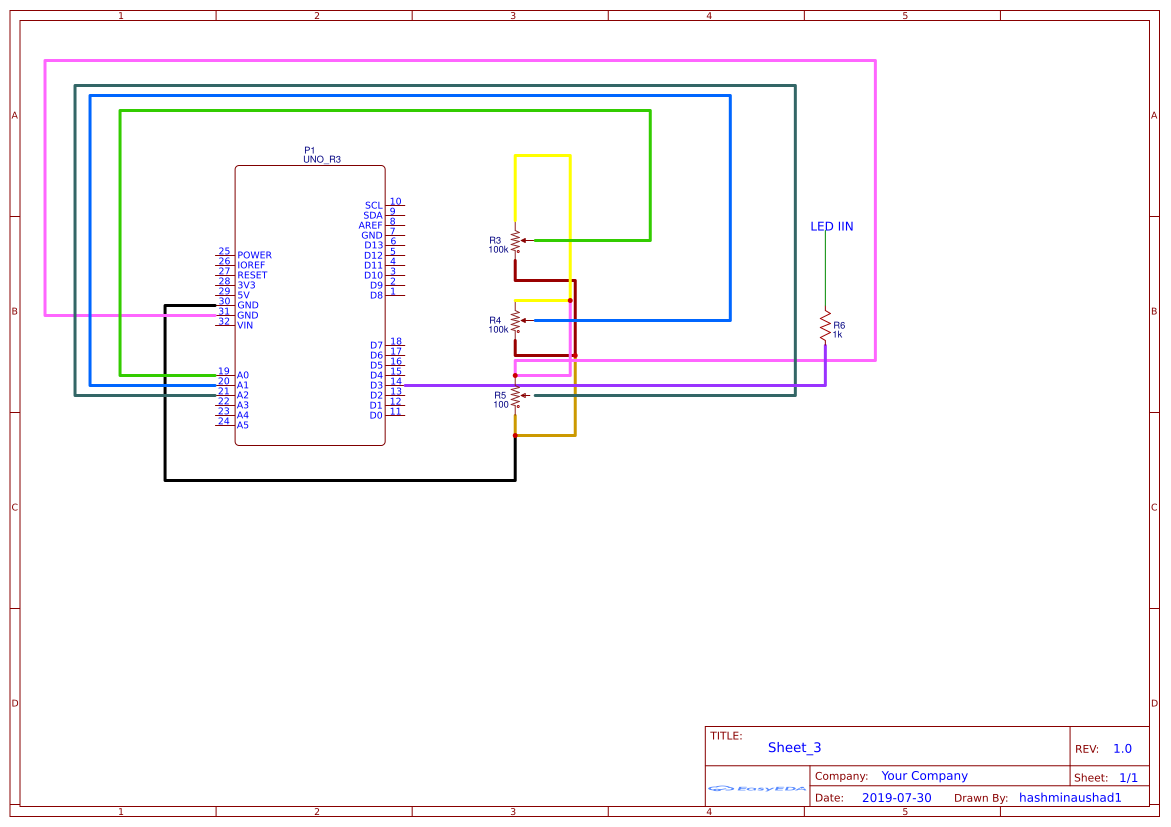The width and height of the screenshot is (1171, 827).
Task: Click the A0 pin label
Action: 243,376
